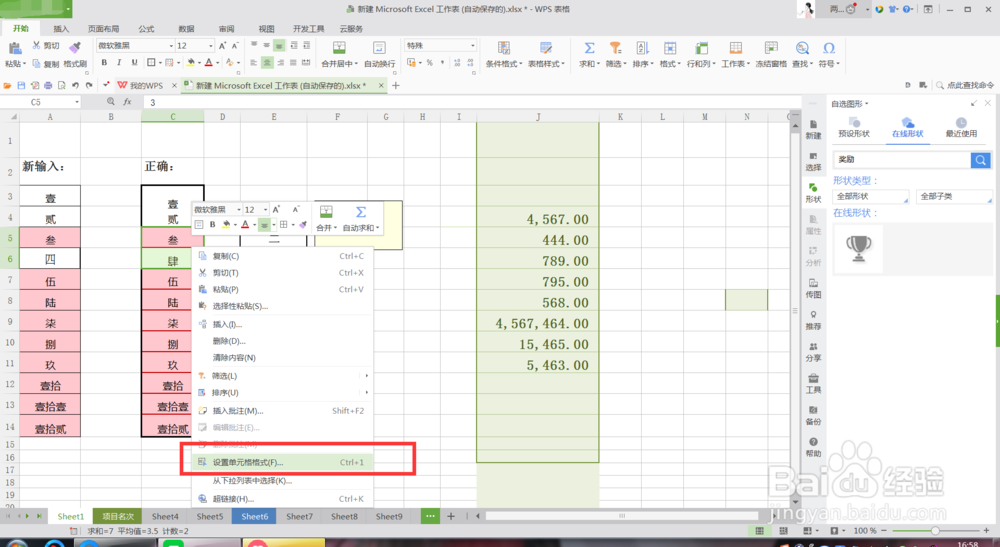Click the print icon in quick access toolbar
Viewport: 1000px width, 547px height.
[48, 85]
